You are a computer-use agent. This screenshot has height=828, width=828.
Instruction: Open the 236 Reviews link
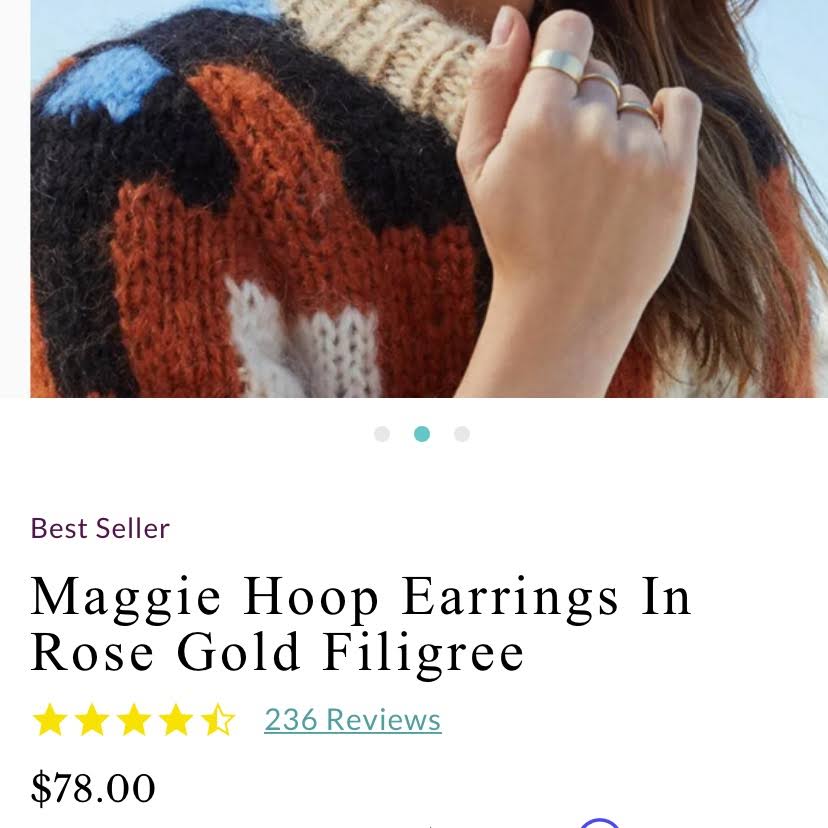pos(353,720)
